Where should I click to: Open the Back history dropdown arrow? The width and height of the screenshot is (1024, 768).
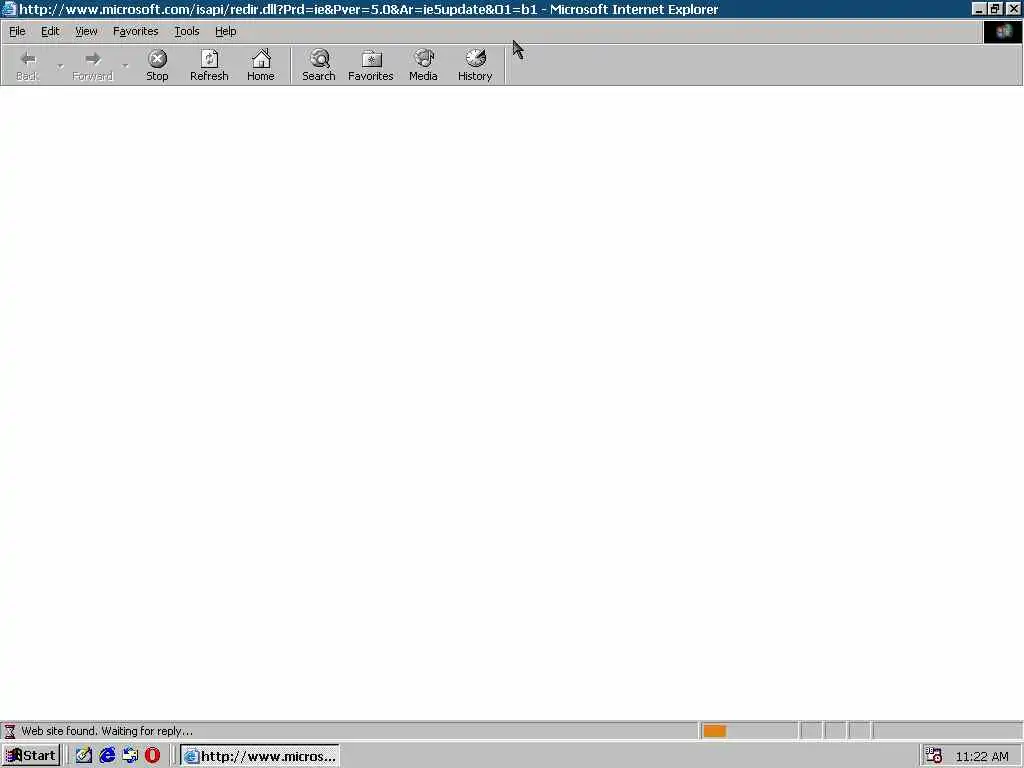tap(60, 65)
